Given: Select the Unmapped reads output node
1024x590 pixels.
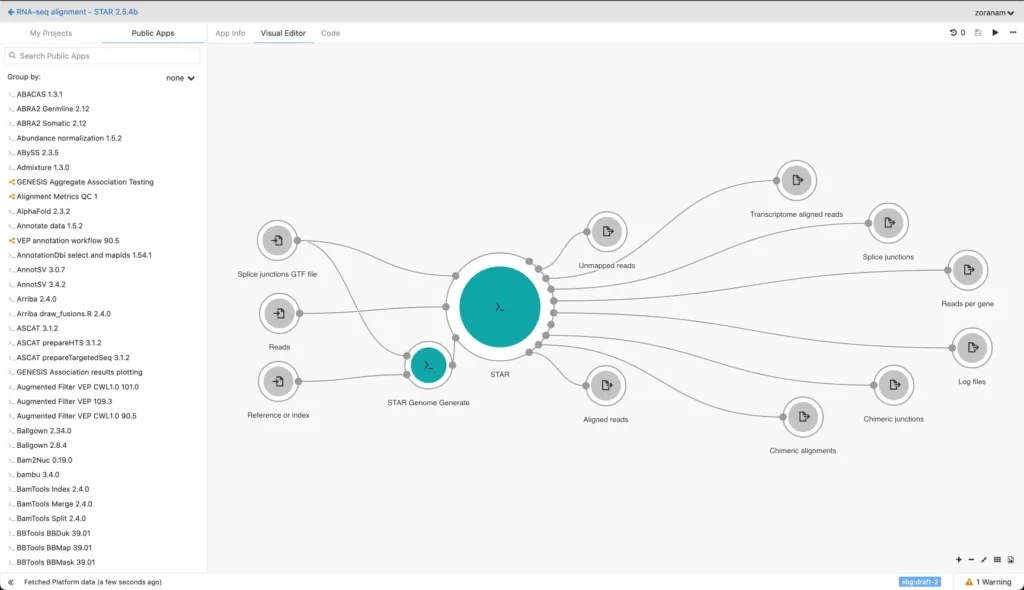Looking at the screenshot, I should pos(607,231).
